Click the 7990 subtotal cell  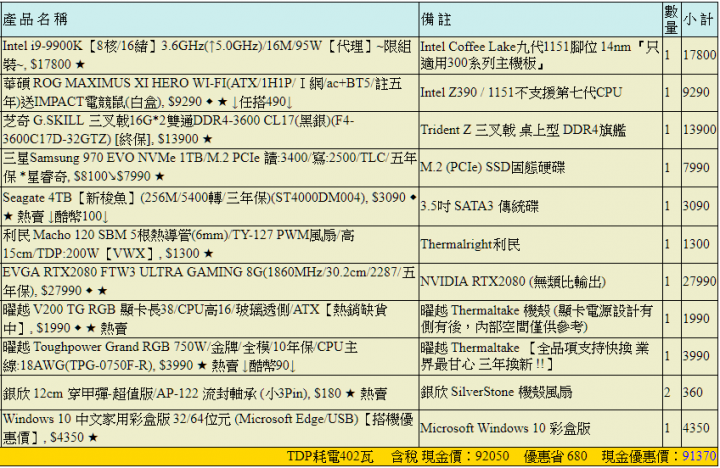click(699, 167)
